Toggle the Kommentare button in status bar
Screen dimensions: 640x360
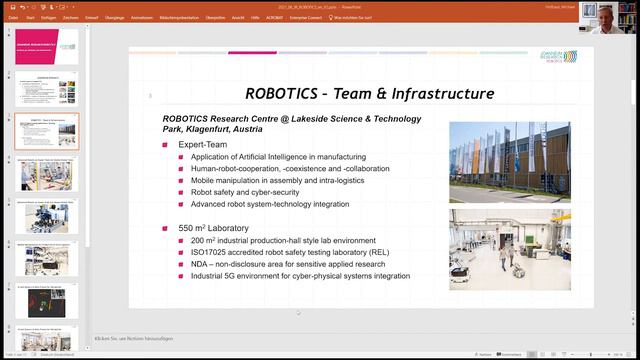pos(509,355)
